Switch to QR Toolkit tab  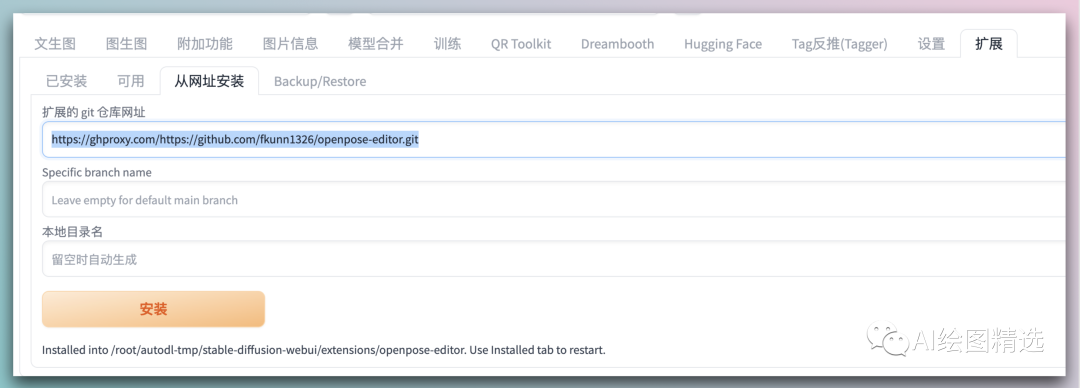tap(521, 44)
